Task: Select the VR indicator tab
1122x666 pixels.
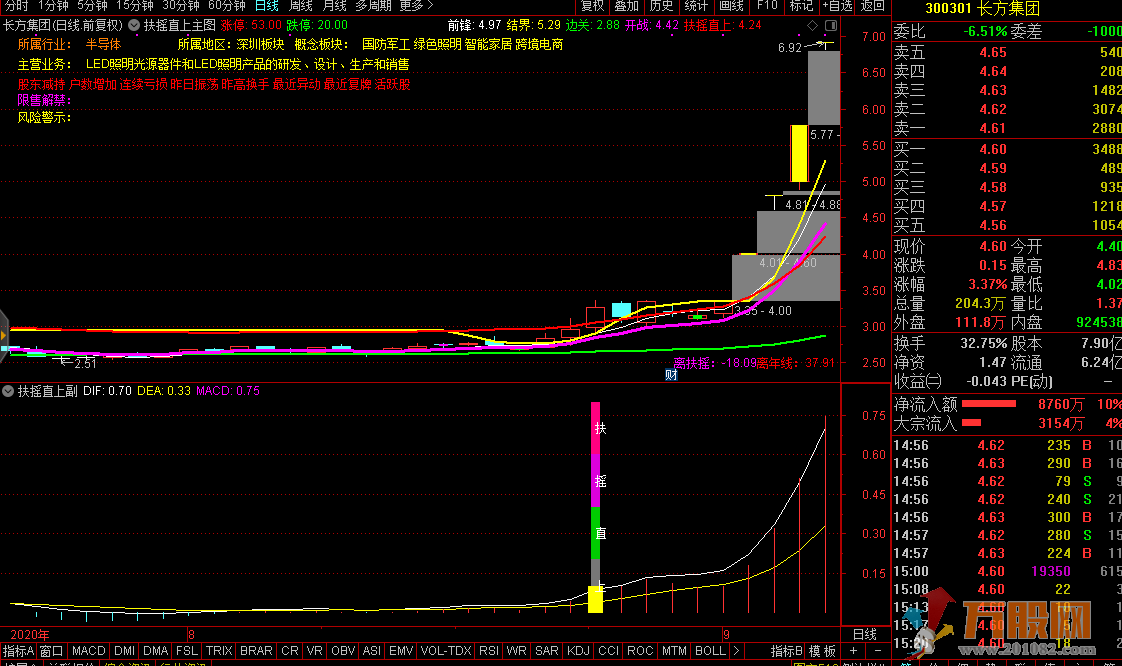Action: 315,651
